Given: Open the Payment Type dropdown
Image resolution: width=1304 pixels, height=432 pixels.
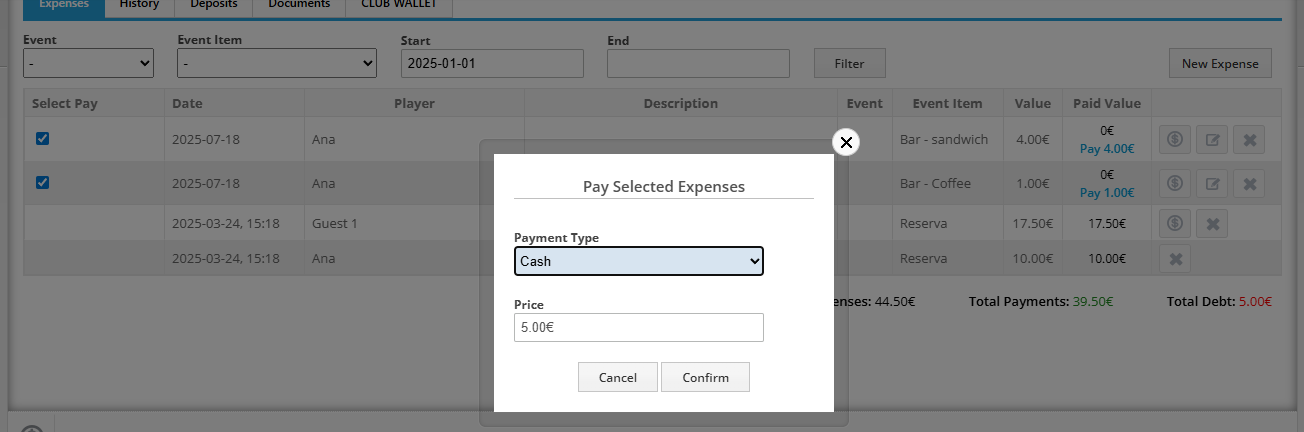Looking at the screenshot, I should click(638, 261).
